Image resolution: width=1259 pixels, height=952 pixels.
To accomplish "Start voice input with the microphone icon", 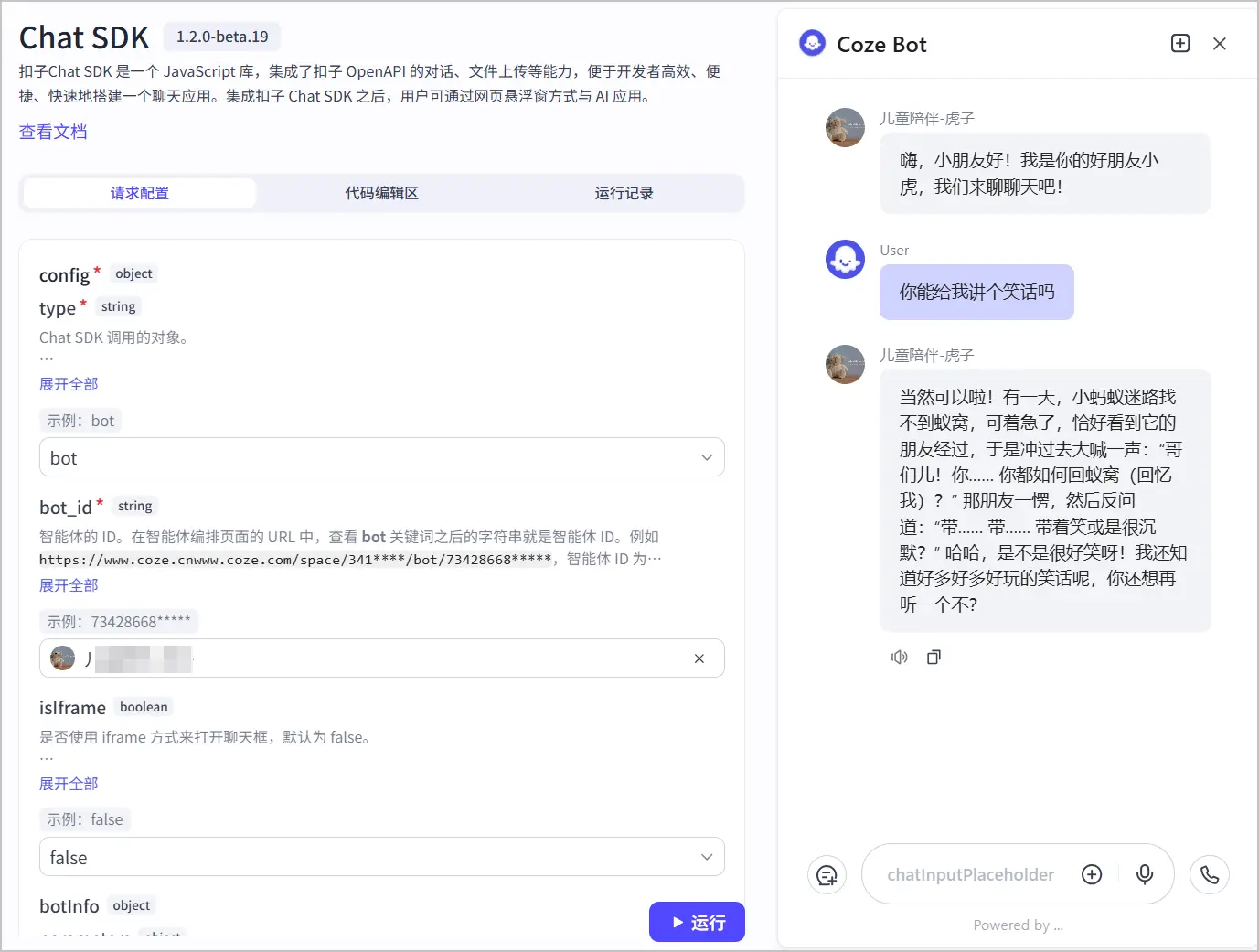I will tap(1145, 875).
